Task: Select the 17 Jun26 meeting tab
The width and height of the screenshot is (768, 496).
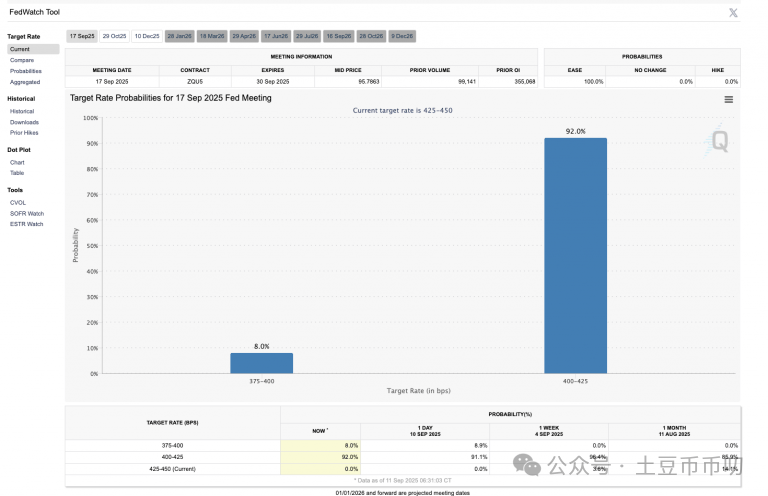Action: [275, 36]
